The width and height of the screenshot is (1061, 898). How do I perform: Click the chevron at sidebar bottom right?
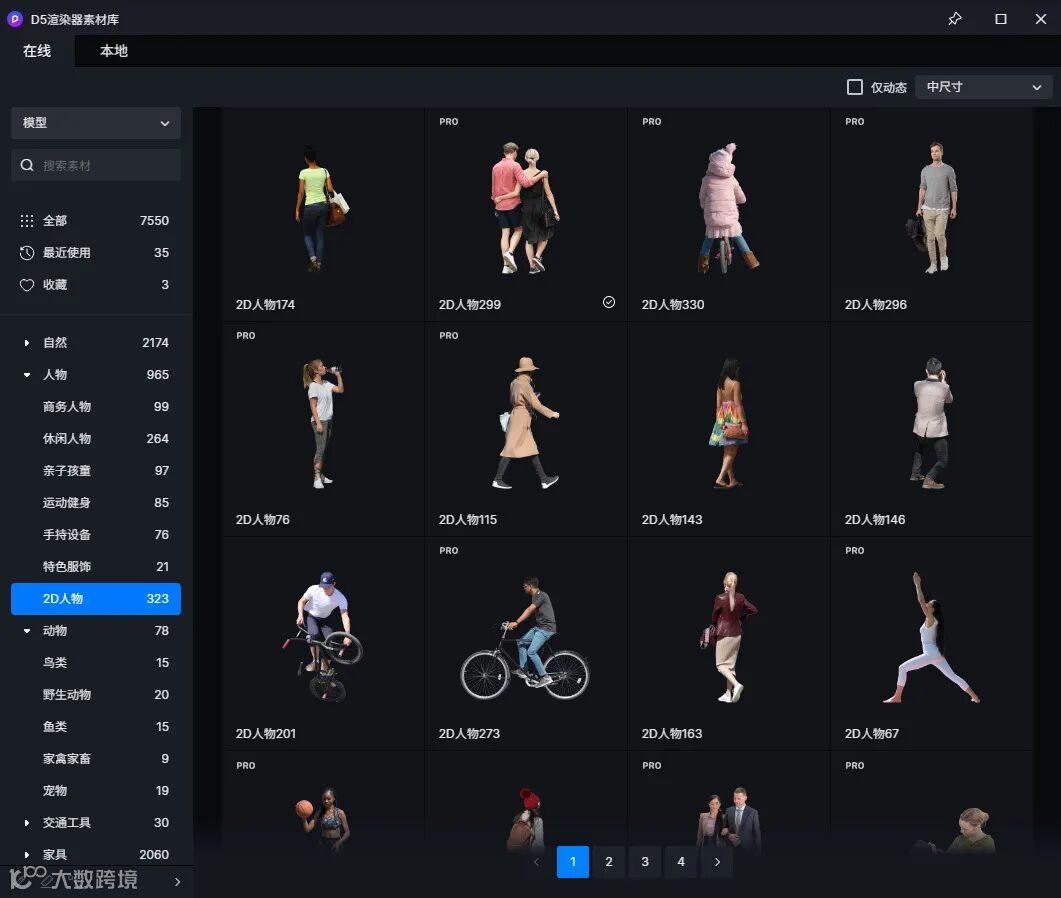[x=177, y=882]
